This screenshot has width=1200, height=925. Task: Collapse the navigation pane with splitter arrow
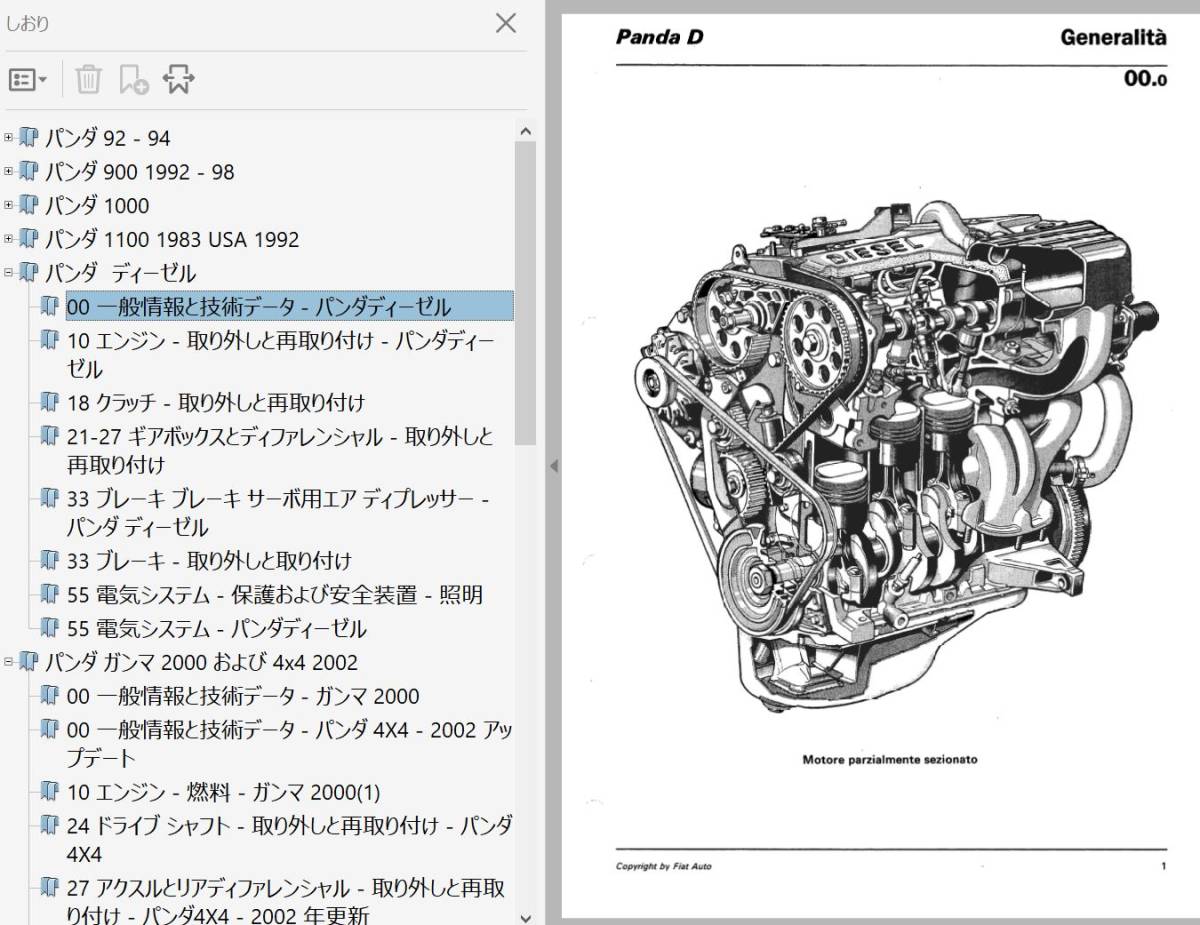[x=553, y=466]
